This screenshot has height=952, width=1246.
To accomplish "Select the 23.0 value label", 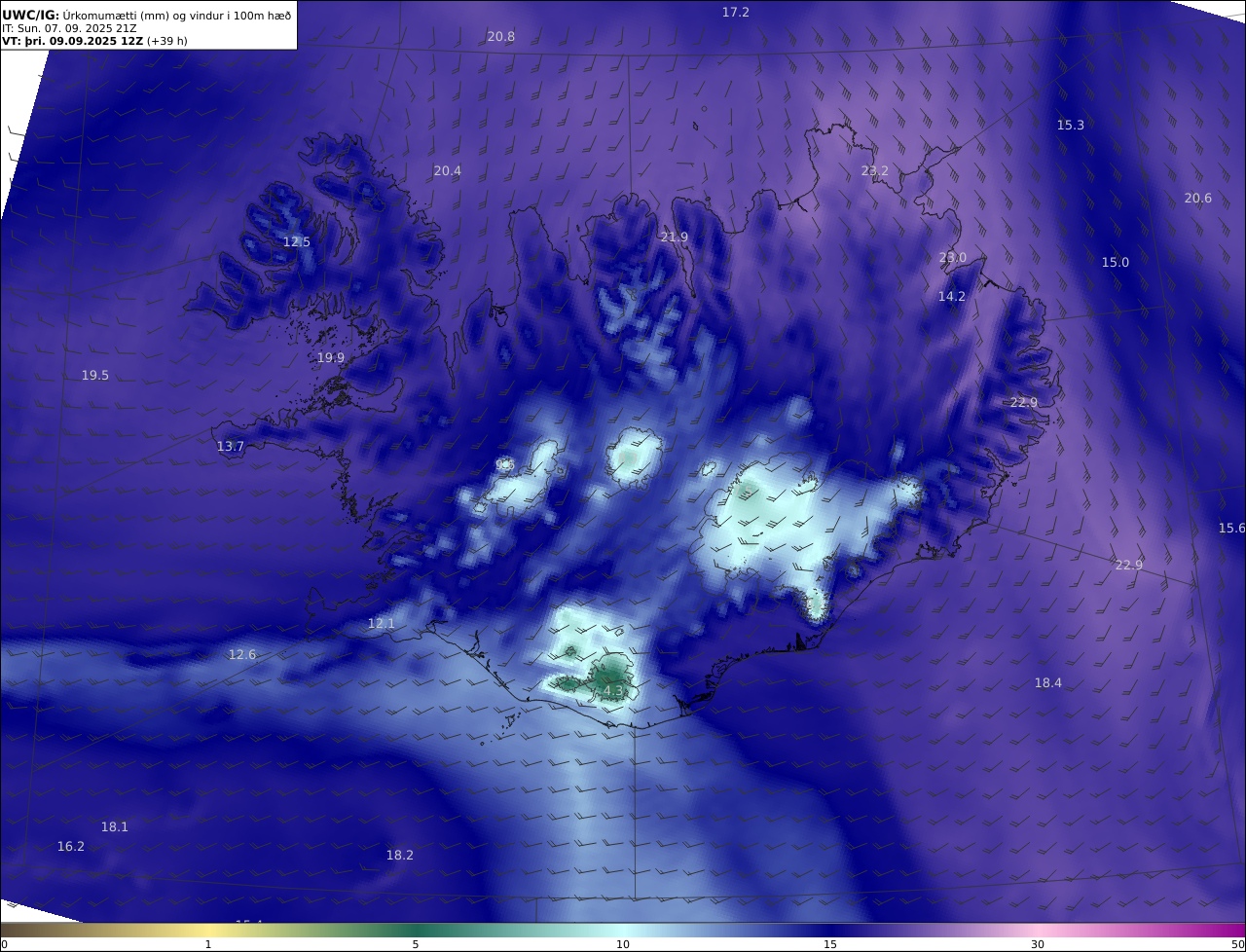I will click(x=953, y=257).
